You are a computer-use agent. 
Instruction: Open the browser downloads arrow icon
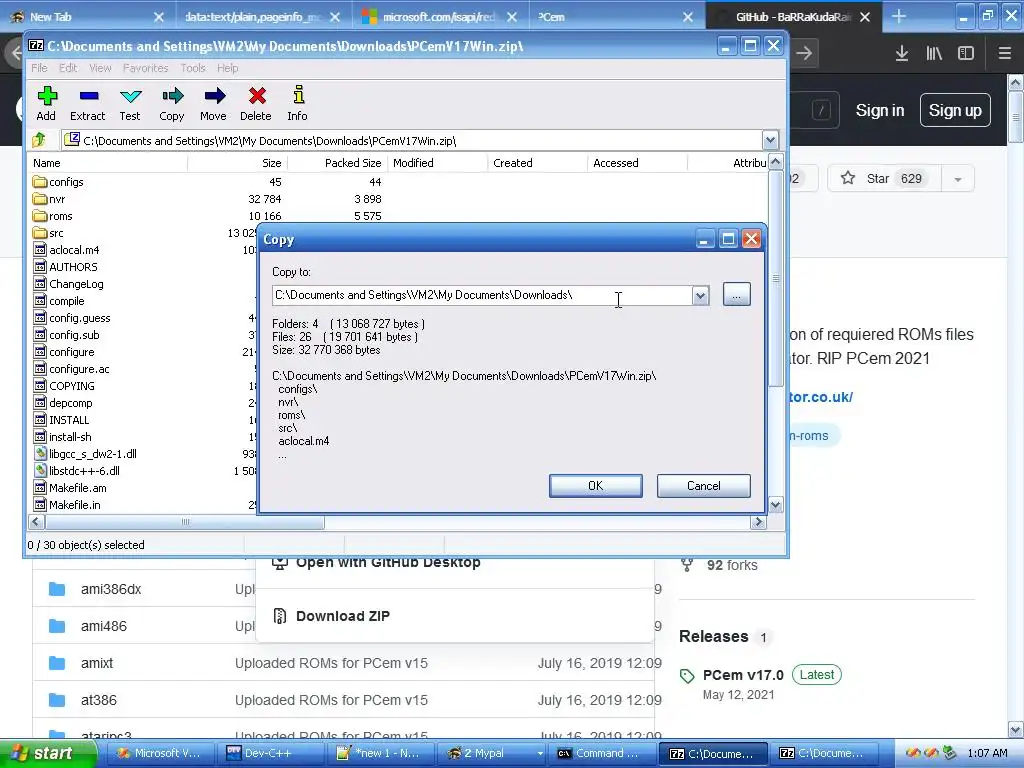(902, 53)
